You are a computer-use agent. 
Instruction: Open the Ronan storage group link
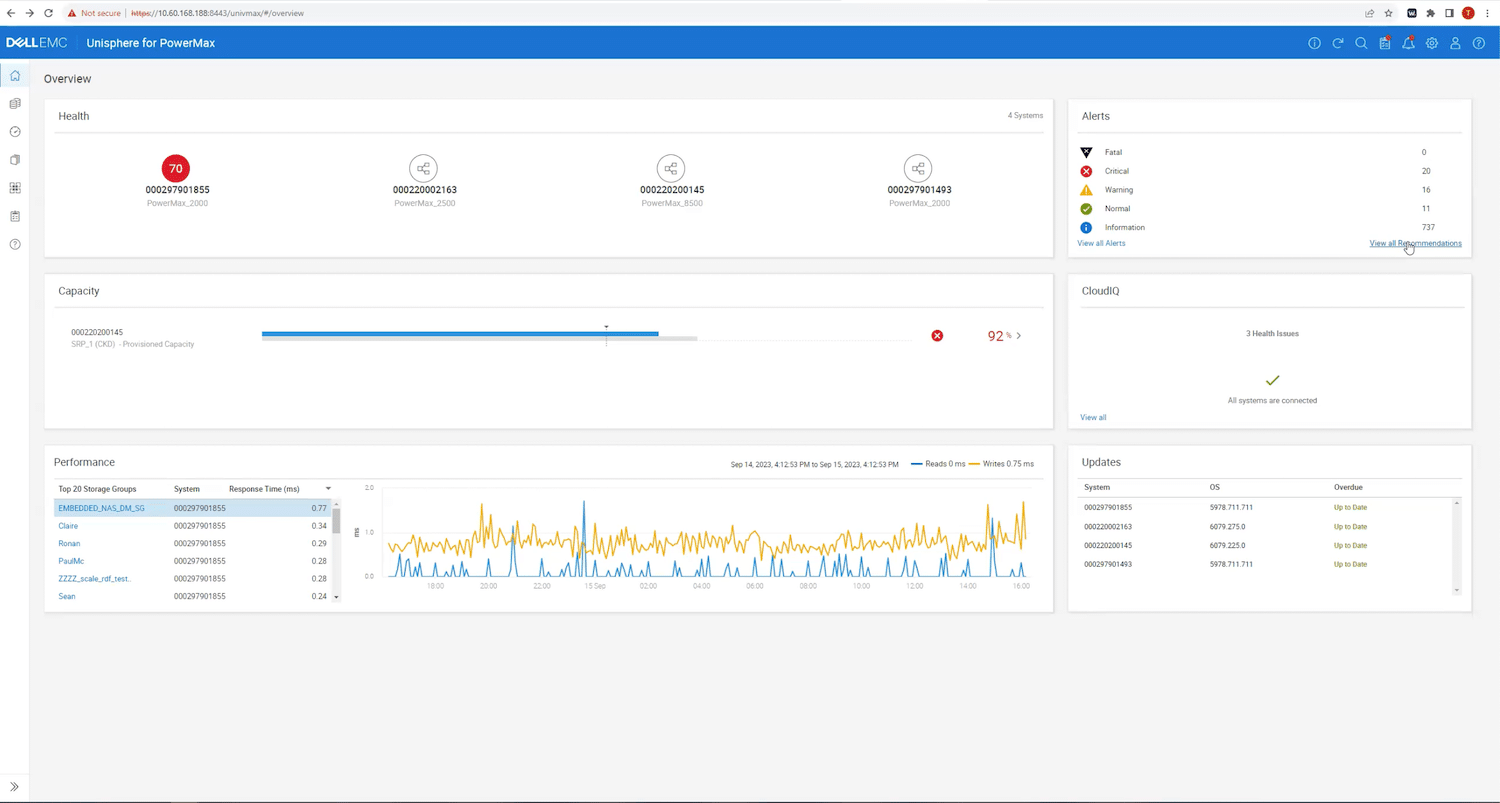pyautogui.click(x=69, y=543)
